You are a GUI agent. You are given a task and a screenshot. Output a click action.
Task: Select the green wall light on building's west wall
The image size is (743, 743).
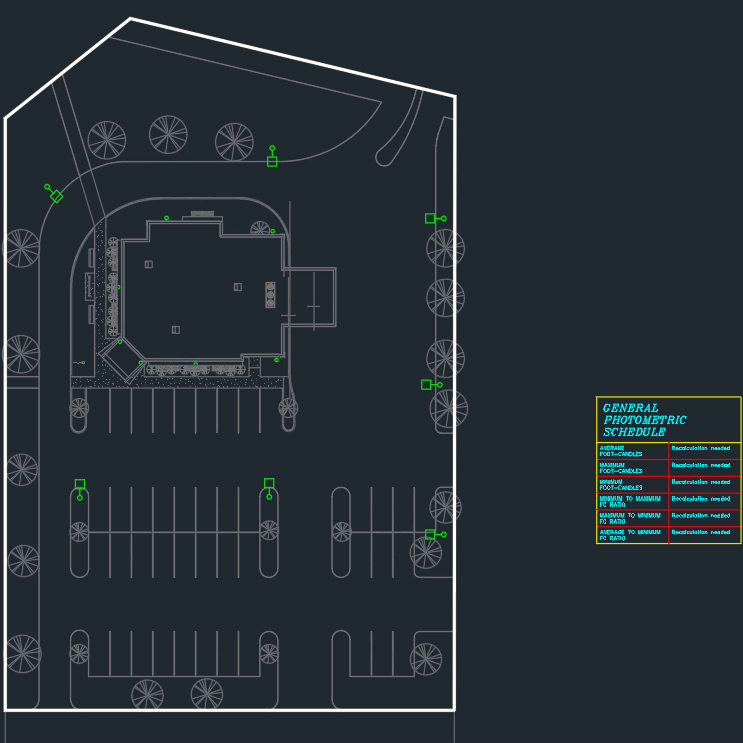click(118, 287)
